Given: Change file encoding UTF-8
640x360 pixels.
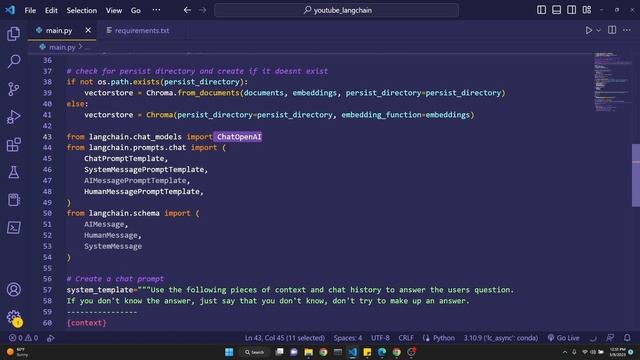Looking at the screenshot, I should click(x=380, y=338).
